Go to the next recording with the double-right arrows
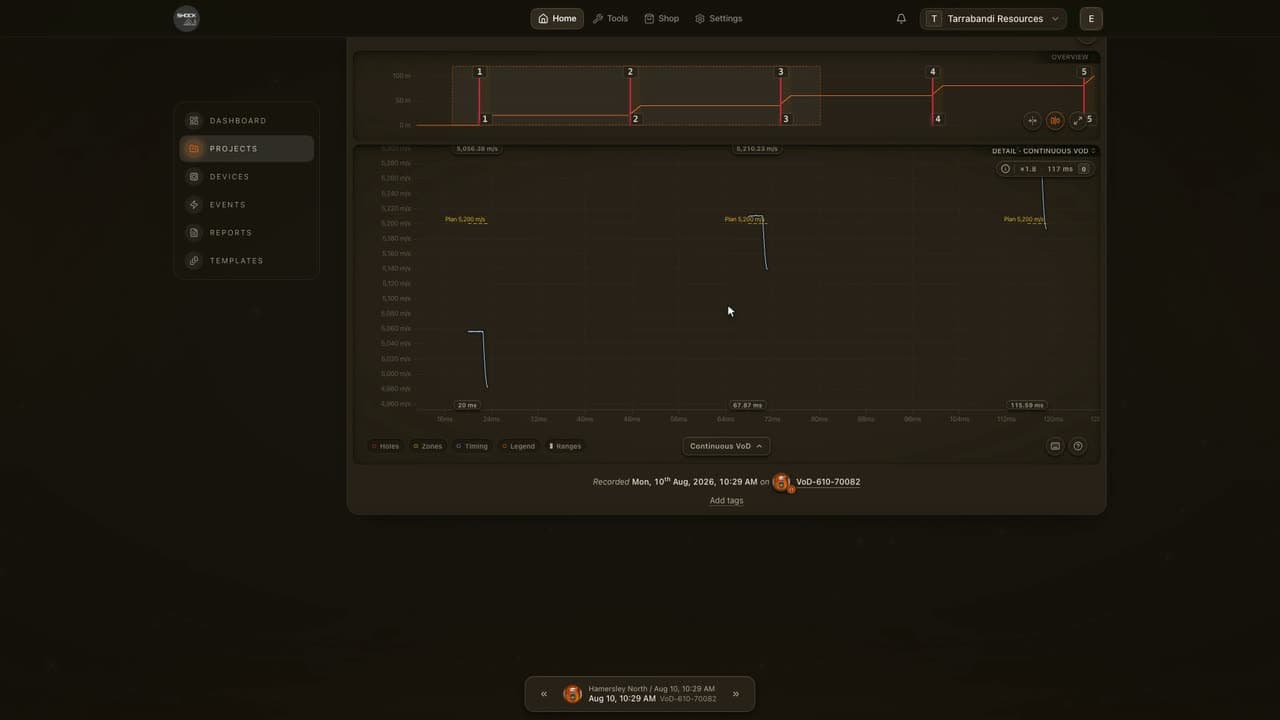The image size is (1280, 720). pyautogui.click(x=736, y=694)
